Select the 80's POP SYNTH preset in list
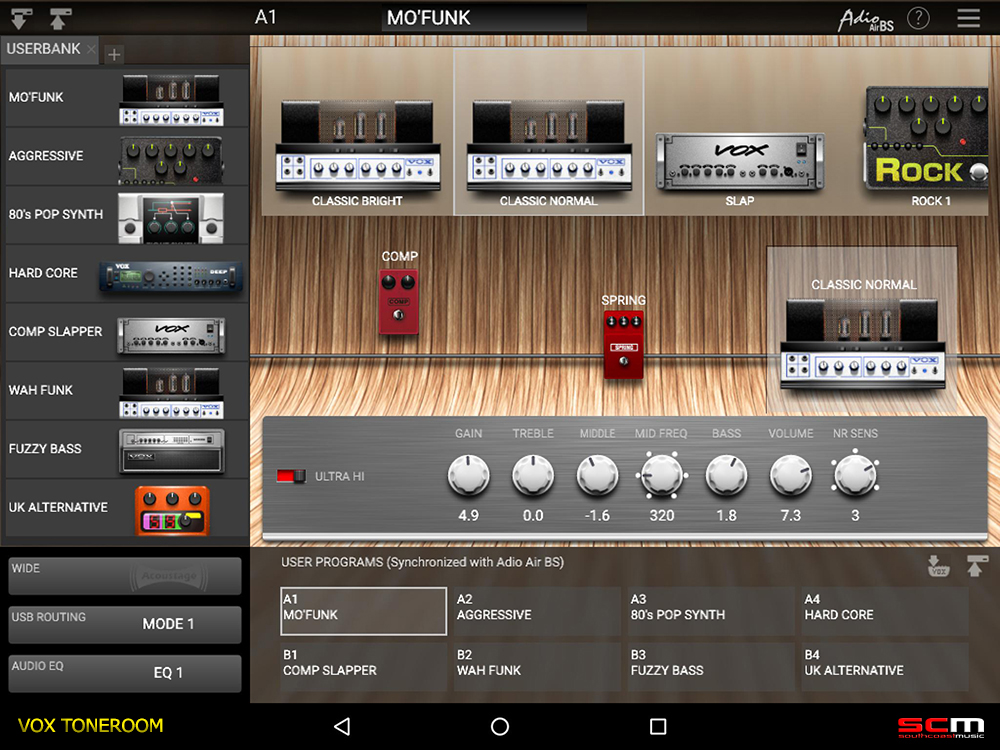This screenshot has width=1000, height=750. 126,215
